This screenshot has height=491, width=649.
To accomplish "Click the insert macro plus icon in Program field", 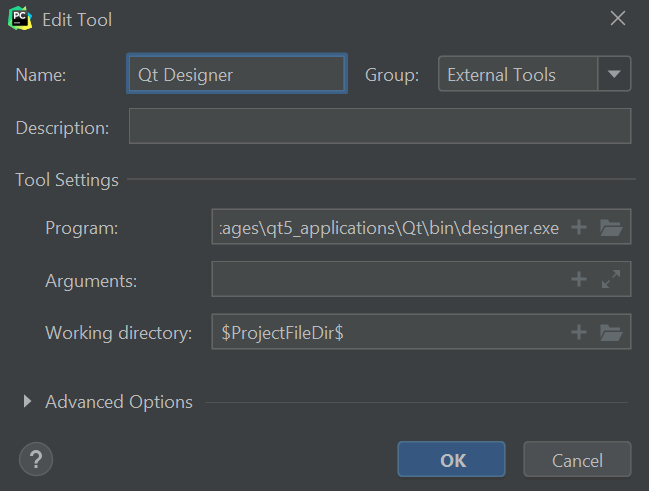I will [x=578, y=228].
